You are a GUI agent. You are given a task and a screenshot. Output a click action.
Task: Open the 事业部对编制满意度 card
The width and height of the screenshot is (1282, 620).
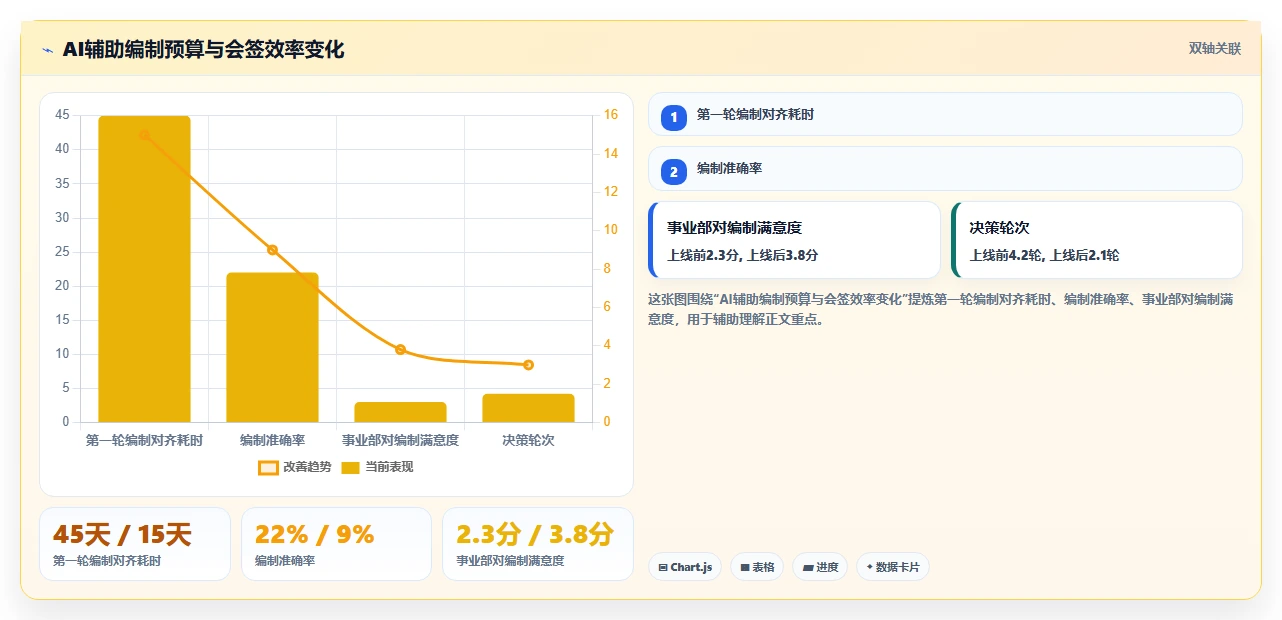[x=794, y=240]
